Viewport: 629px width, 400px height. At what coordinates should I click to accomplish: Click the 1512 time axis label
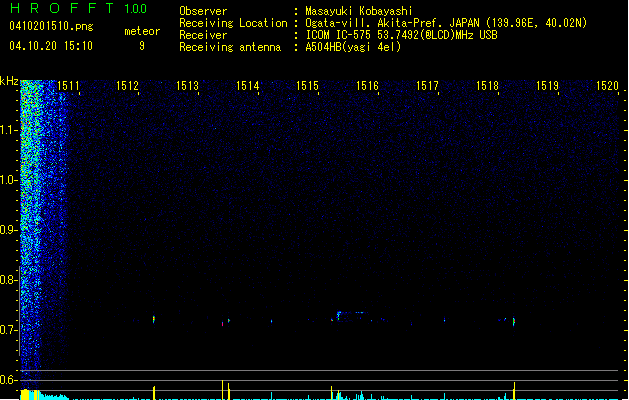tap(127, 86)
